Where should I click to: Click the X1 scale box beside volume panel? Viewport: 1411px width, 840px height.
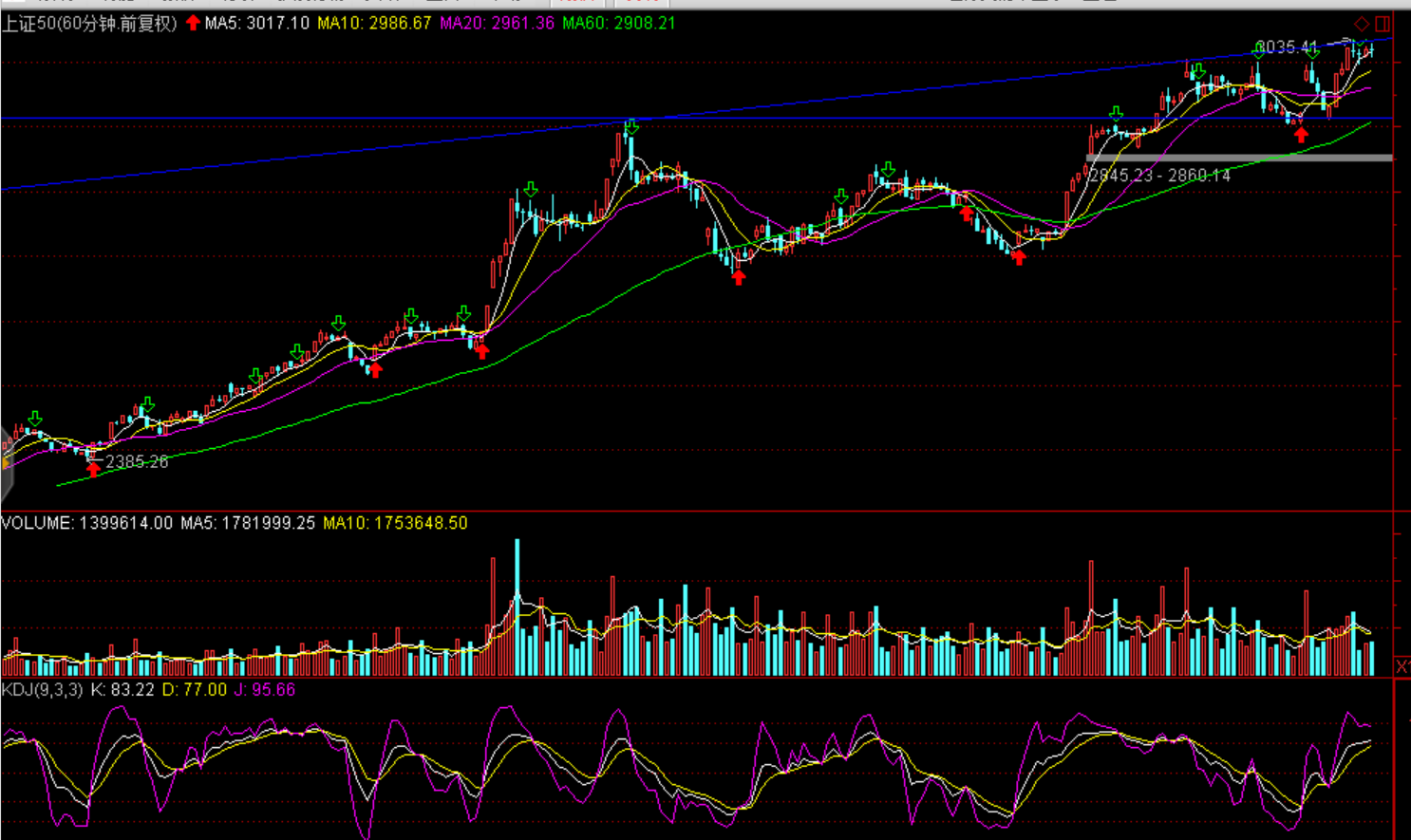(1402, 666)
